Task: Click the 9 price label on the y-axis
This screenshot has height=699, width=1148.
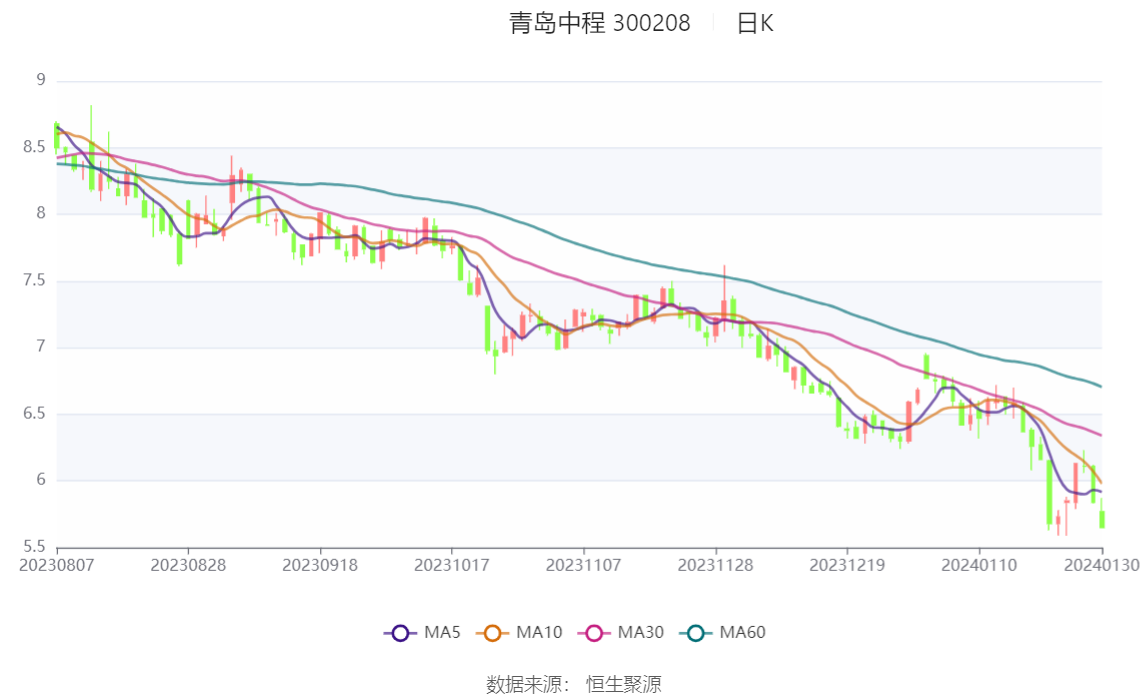Action: point(41,80)
